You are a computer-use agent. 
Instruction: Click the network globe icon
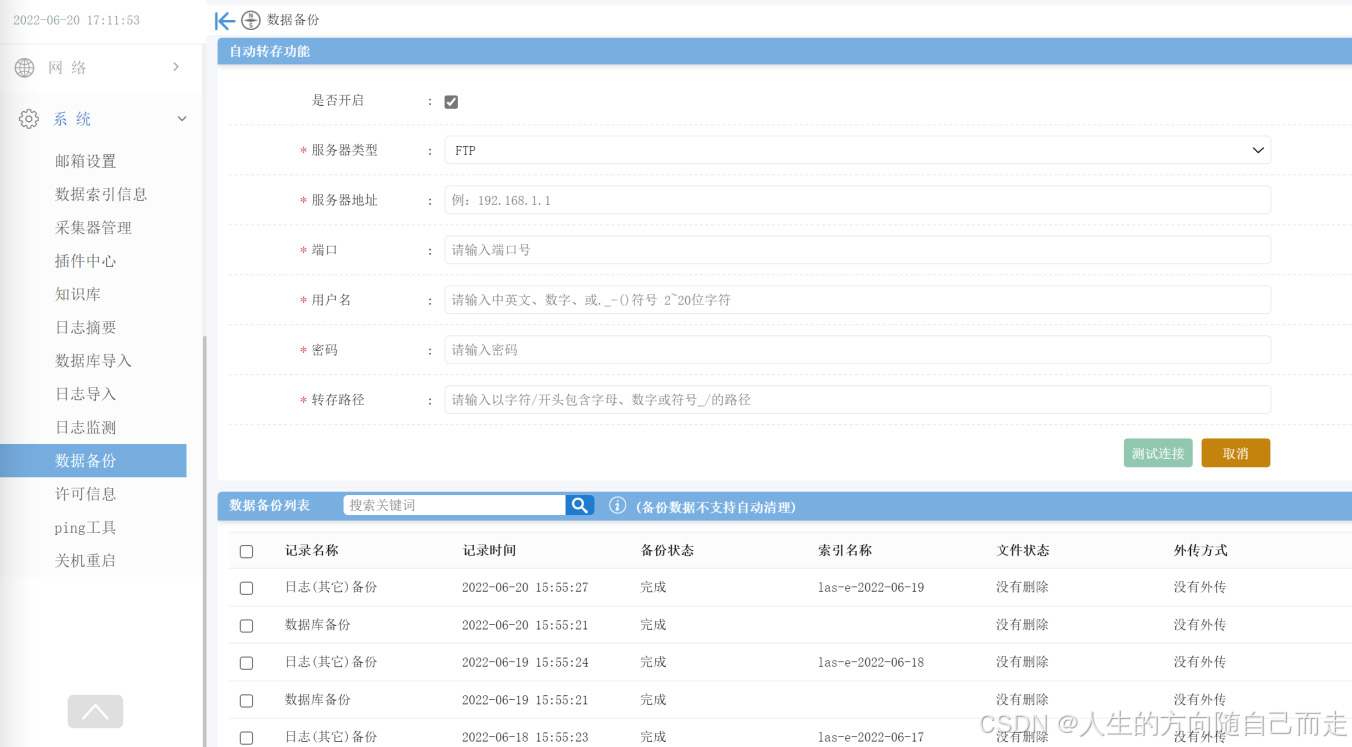(x=24, y=67)
